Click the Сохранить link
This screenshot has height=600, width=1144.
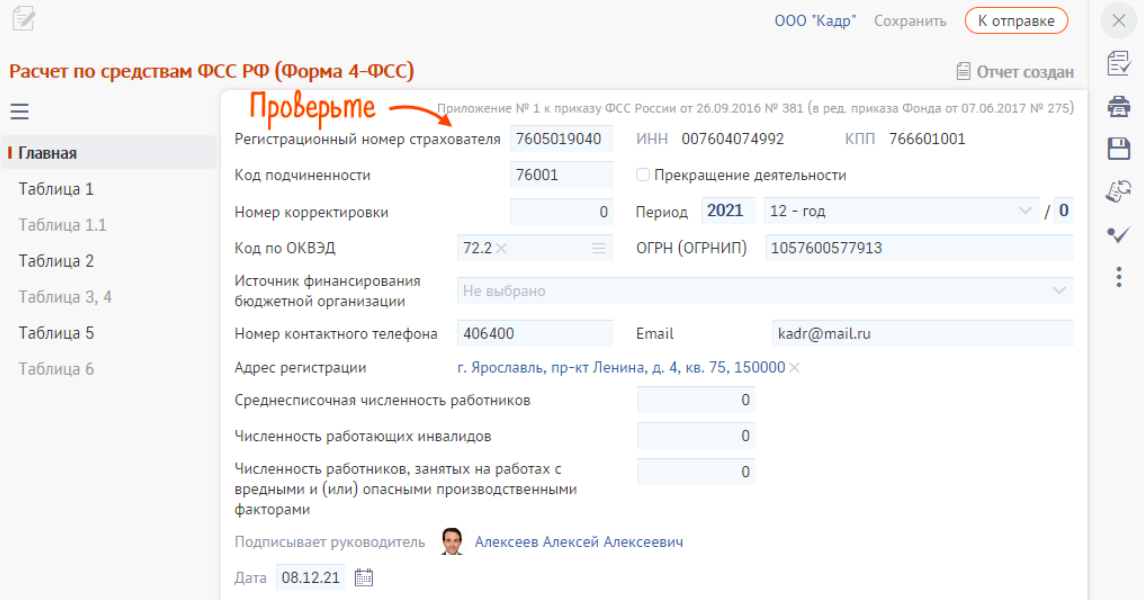pyautogui.click(x=910, y=21)
